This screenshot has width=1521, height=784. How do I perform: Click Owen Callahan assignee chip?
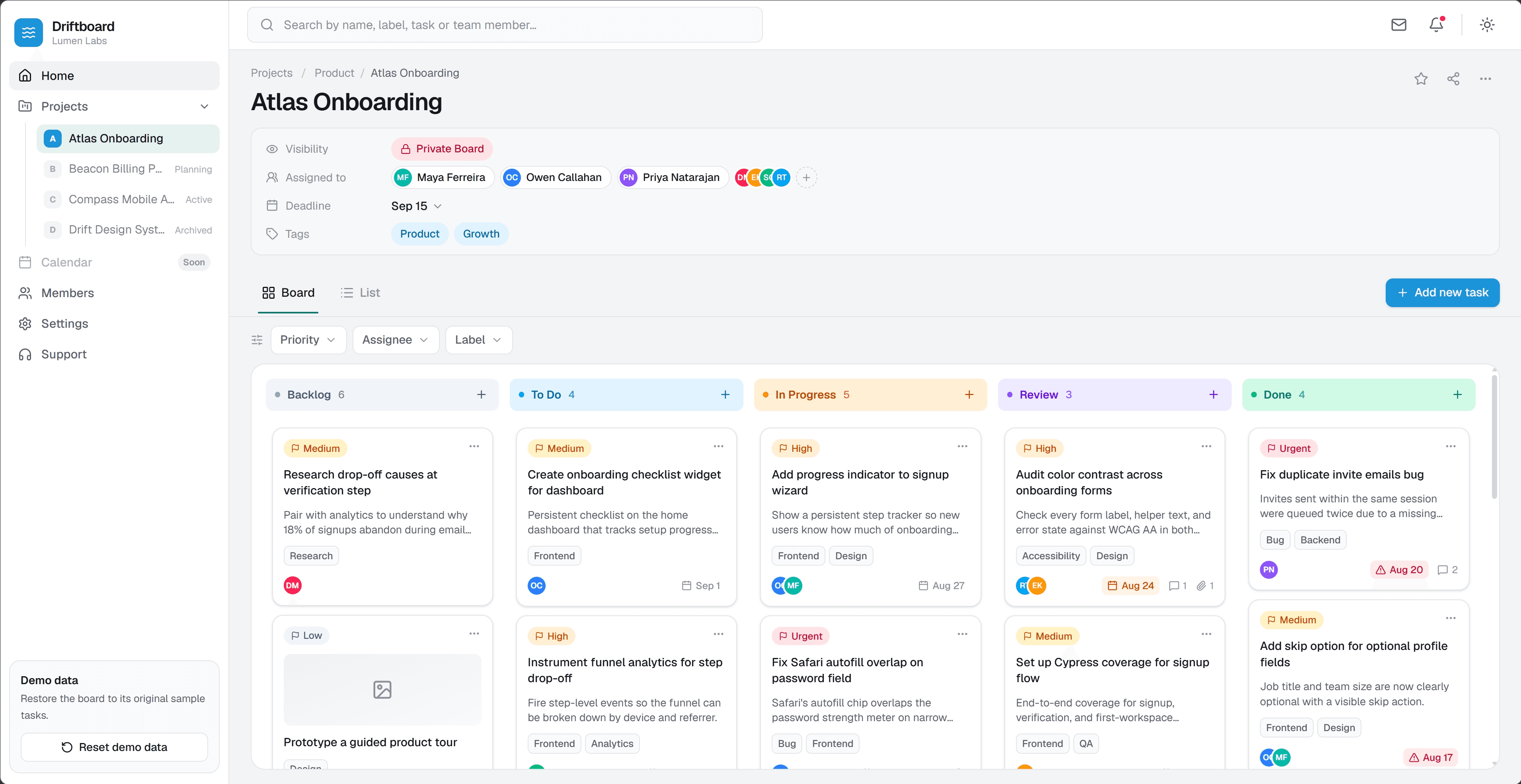pyautogui.click(x=556, y=177)
